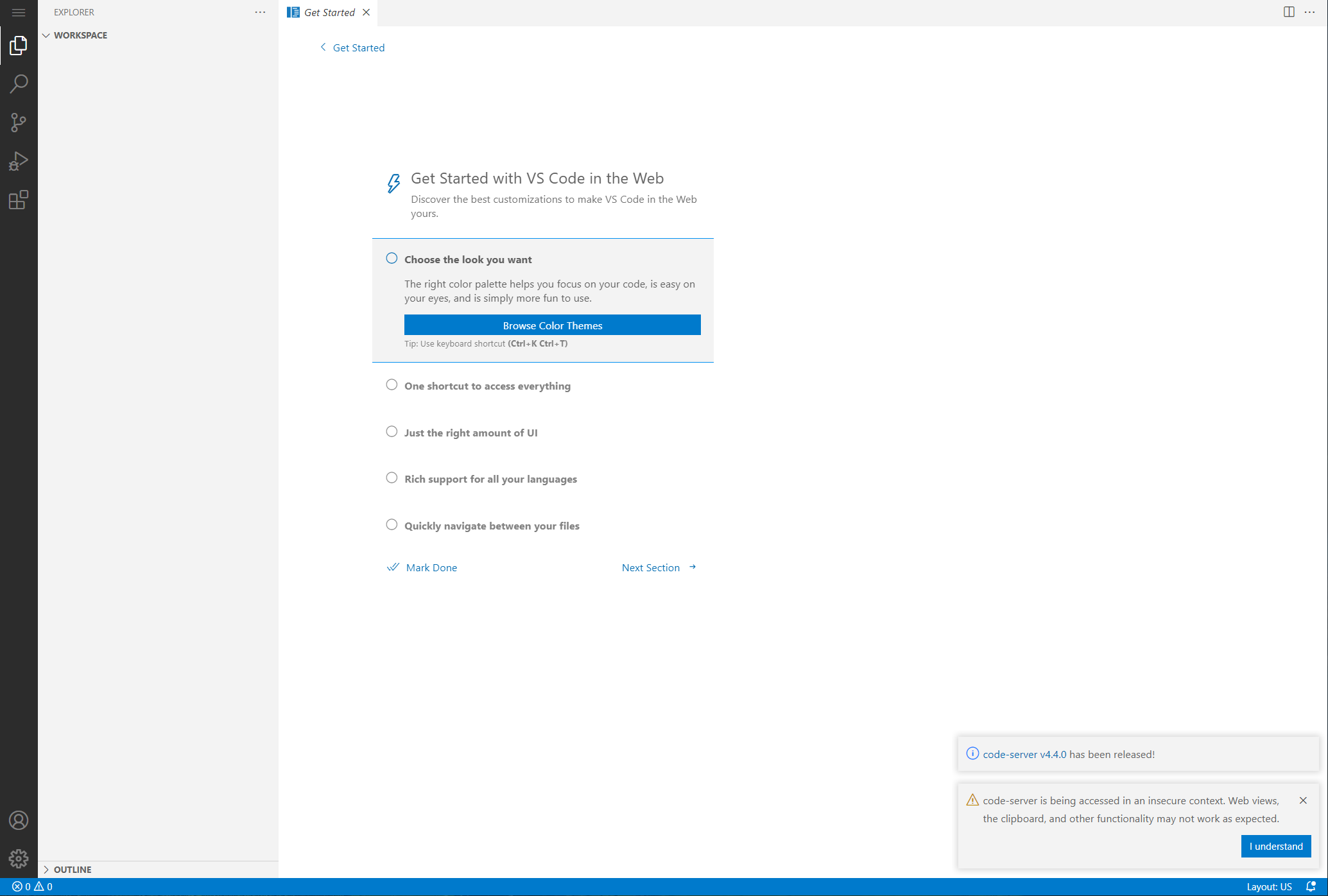
Task: Click the Accounts icon
Action: [19, 820]
